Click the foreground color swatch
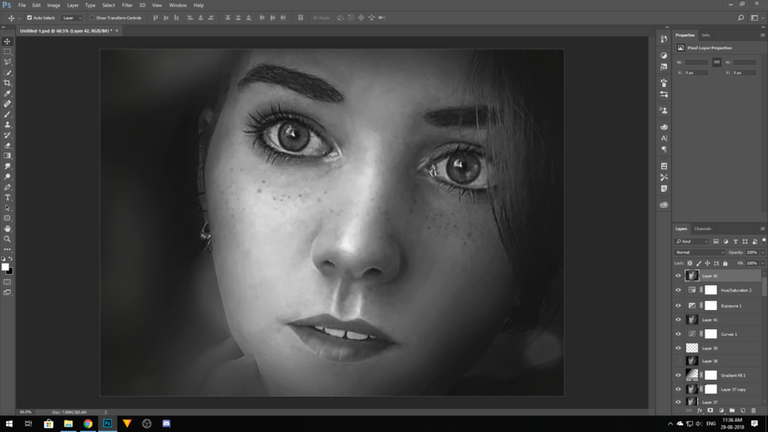The height and width of the screenshot is (432, 768). (x=6, y=266)
